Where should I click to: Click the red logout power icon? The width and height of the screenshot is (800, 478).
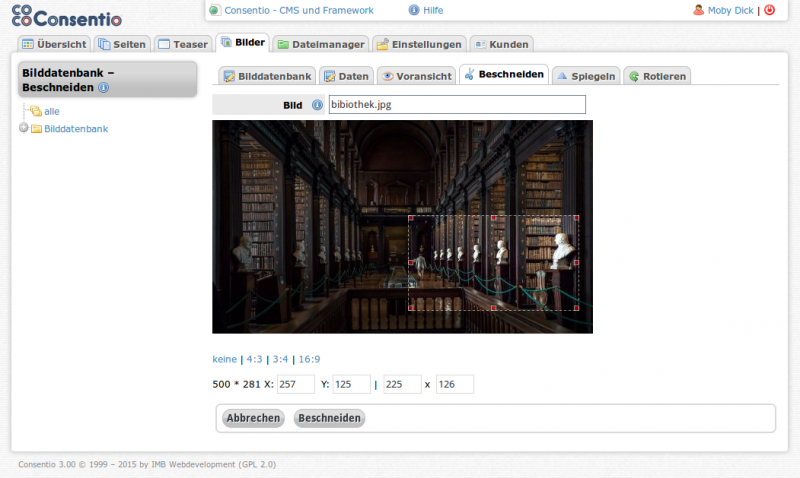click(x=769, y=10)
